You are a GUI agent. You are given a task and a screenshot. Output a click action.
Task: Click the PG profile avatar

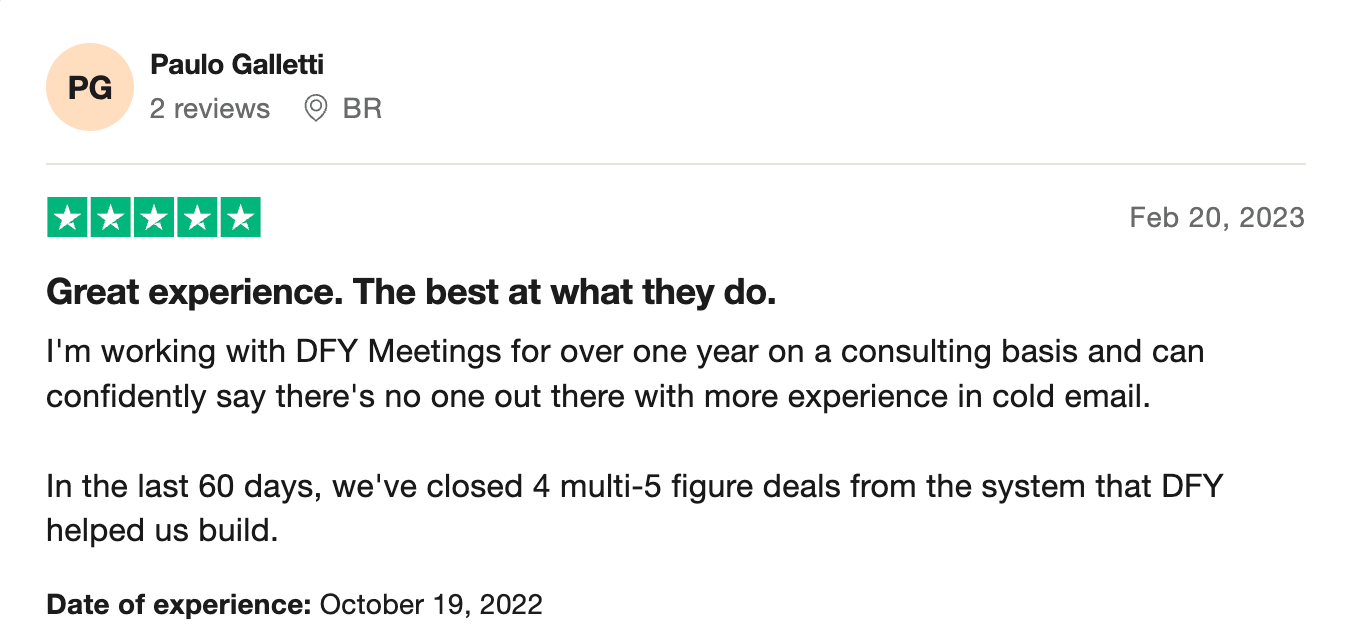[x=89, y=87]
